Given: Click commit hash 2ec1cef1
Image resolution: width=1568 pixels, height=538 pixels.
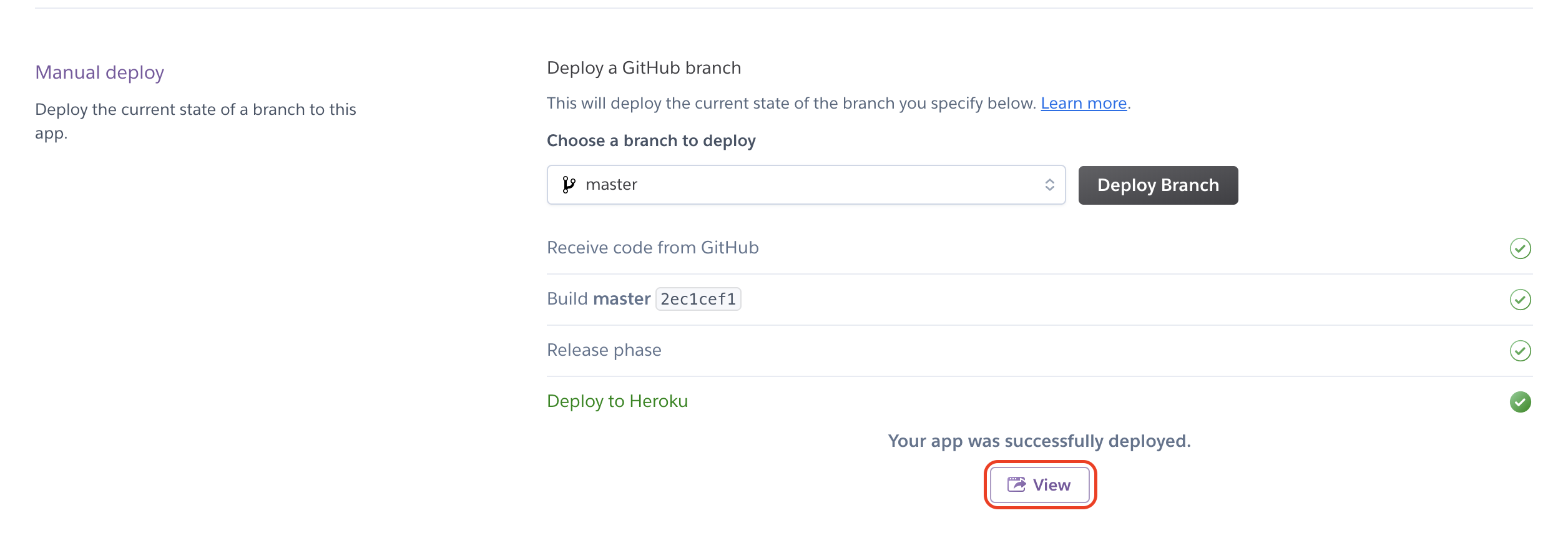Looking at the screenshot, I should (x=698, y=299).
